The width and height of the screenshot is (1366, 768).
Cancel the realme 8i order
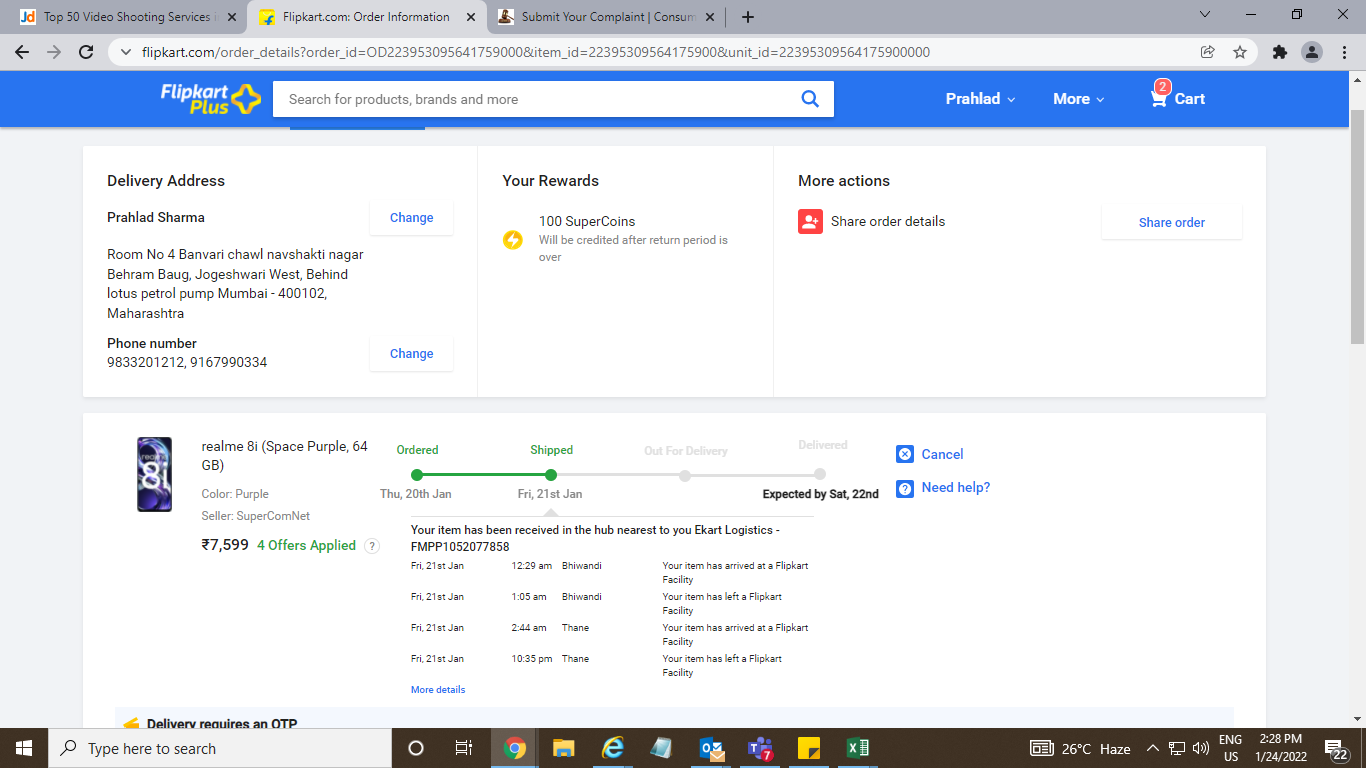click(x=941, y=454)
